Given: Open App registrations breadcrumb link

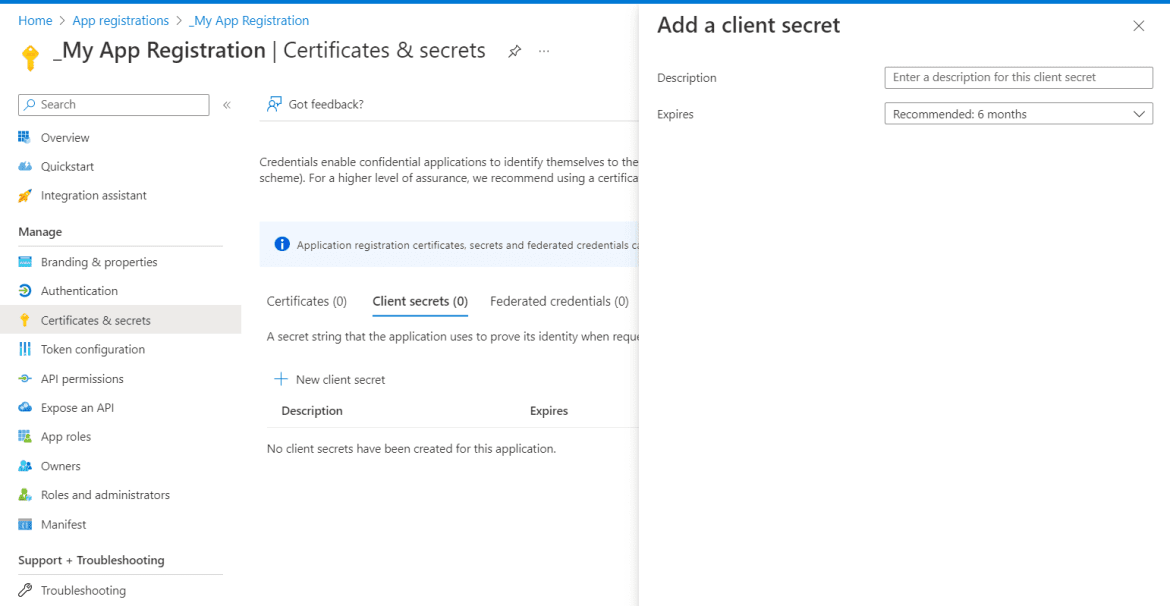Looking at the screenshot, I should coord(120,21).
